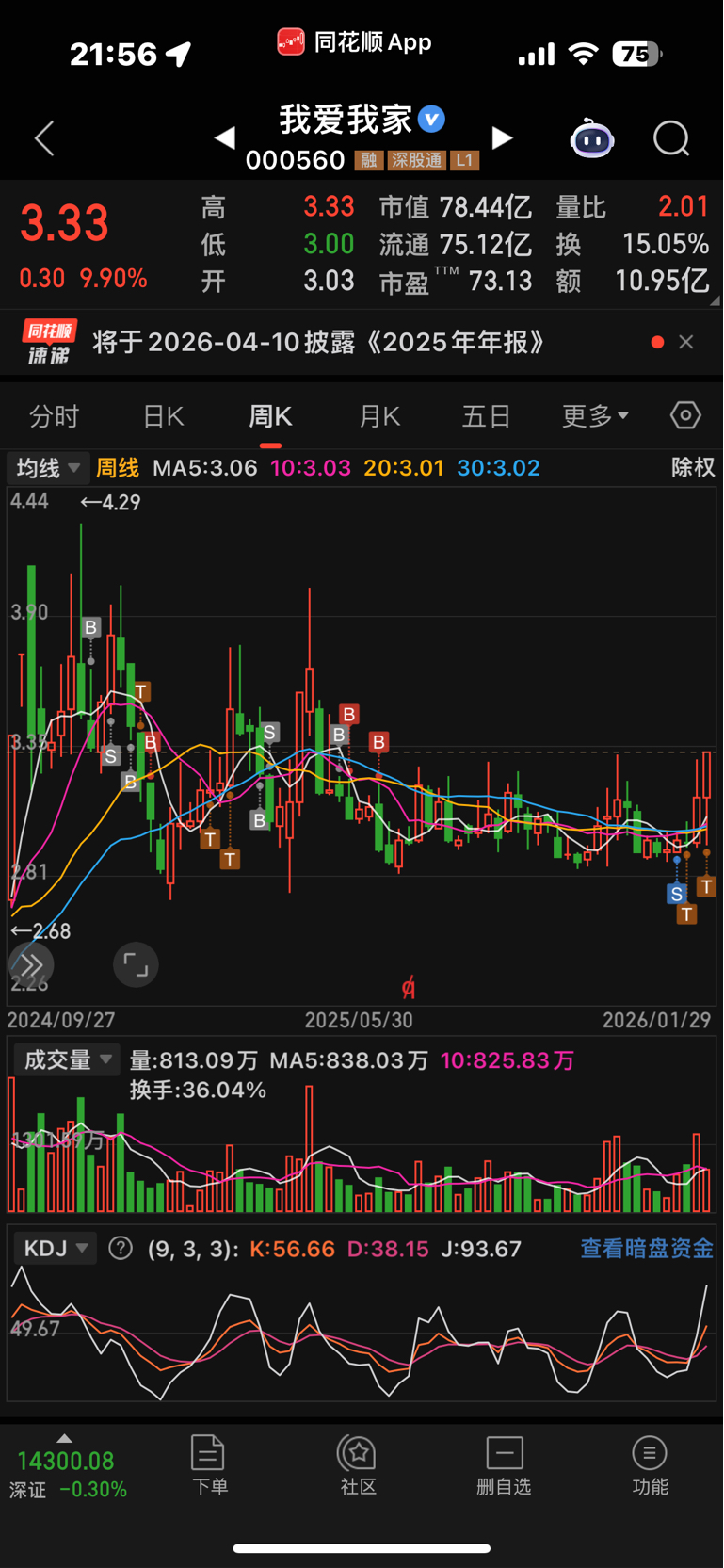Viewport: 724px width, 1568px height.
Task: Expand chart with double-arrow button
Action: click(31, 965)
